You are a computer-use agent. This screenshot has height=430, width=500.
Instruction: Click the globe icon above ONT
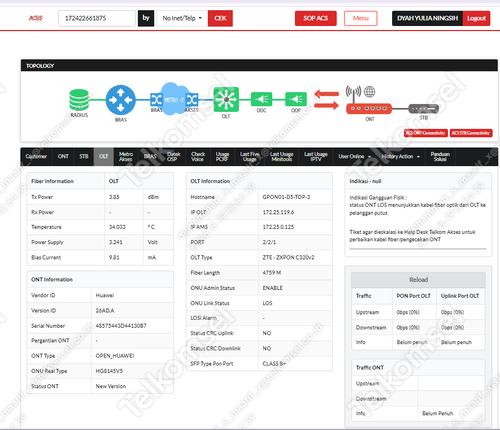pyautogui.click(x=369, y=91)
